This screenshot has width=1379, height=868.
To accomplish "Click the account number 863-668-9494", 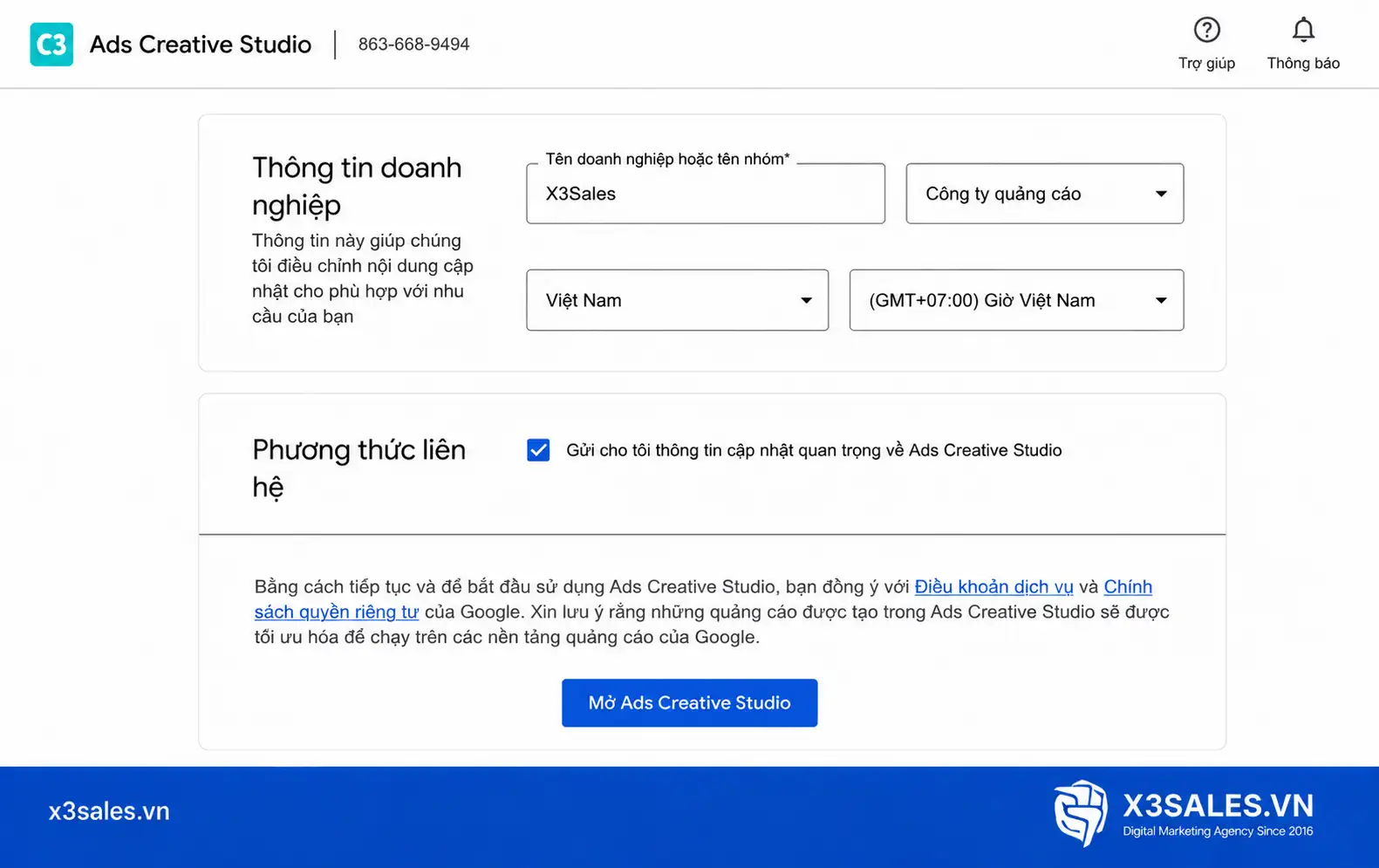I will point(413,44).
